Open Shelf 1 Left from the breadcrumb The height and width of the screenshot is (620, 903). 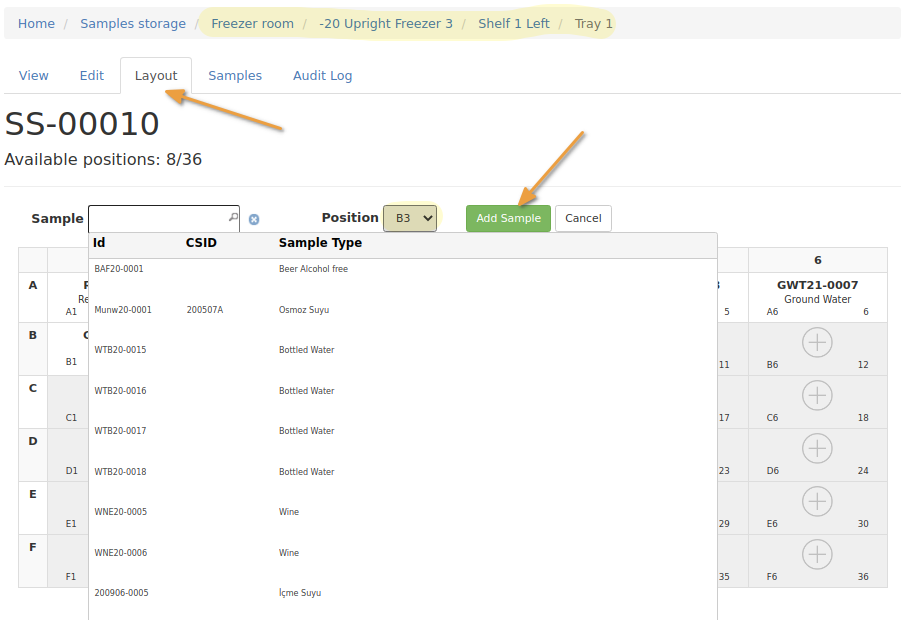coord(513,22)
